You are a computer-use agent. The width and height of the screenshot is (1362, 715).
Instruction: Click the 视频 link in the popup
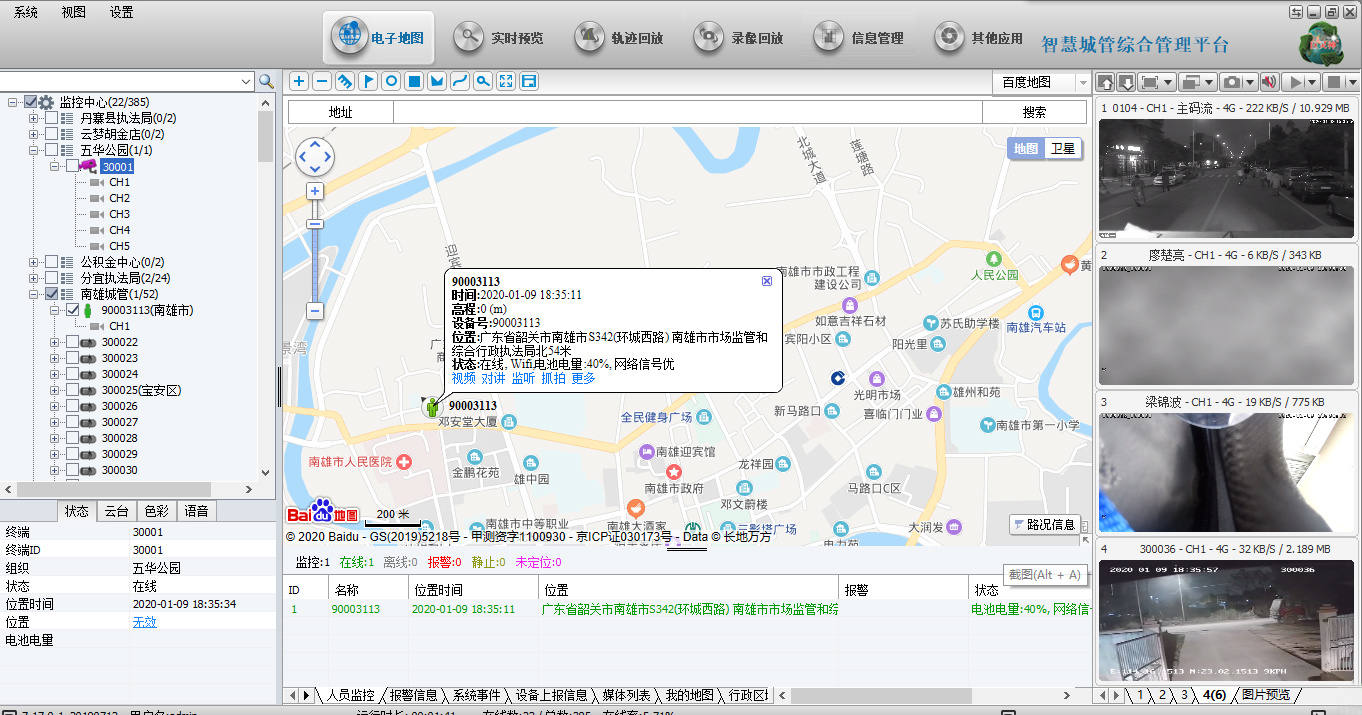pos(464,378)
